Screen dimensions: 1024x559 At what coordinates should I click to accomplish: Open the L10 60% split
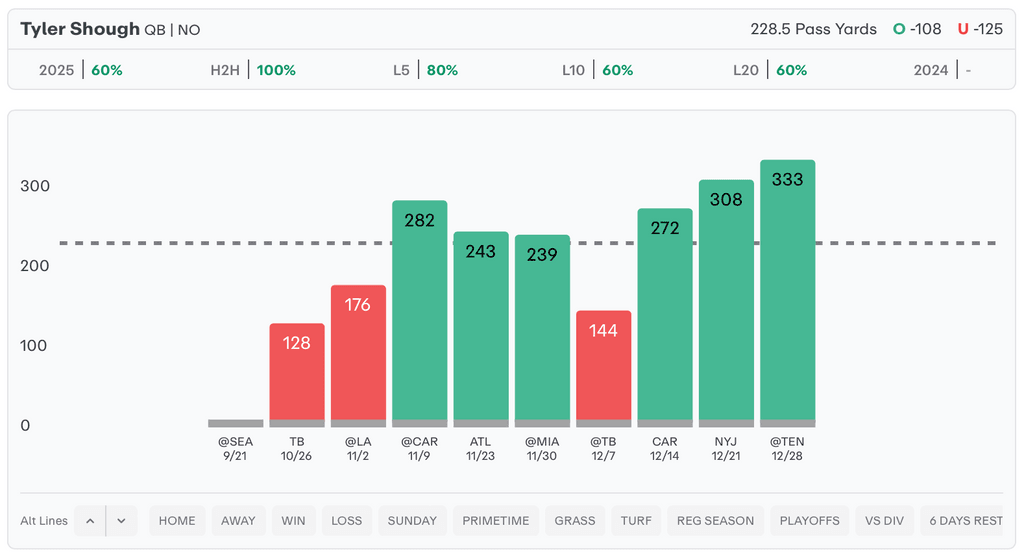pos(597,70)
